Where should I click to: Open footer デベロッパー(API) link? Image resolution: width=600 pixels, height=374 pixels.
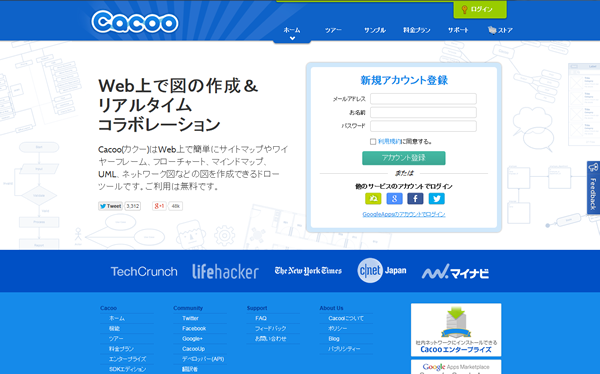coord(203,359)
